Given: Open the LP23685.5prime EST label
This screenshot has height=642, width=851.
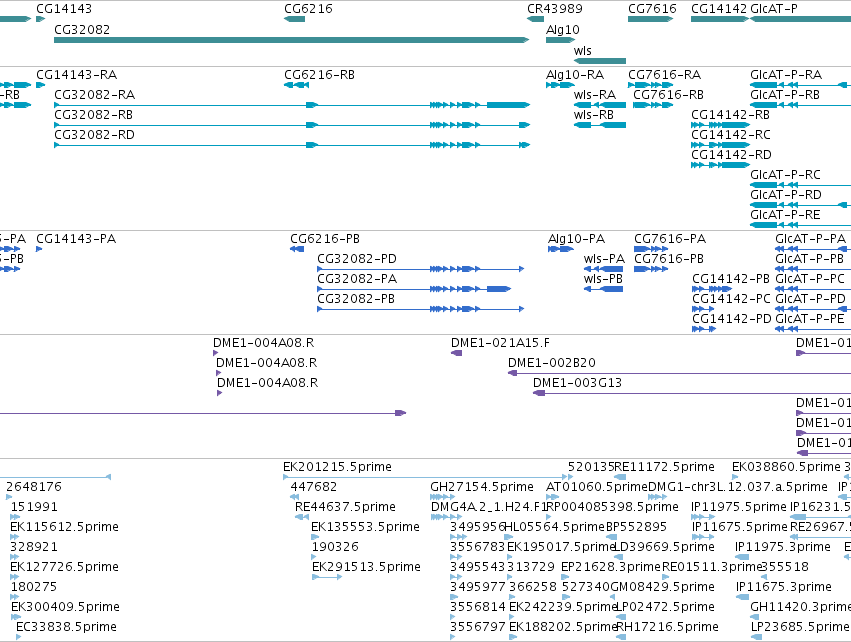Looking at the screenshot, I should point(800,627).
